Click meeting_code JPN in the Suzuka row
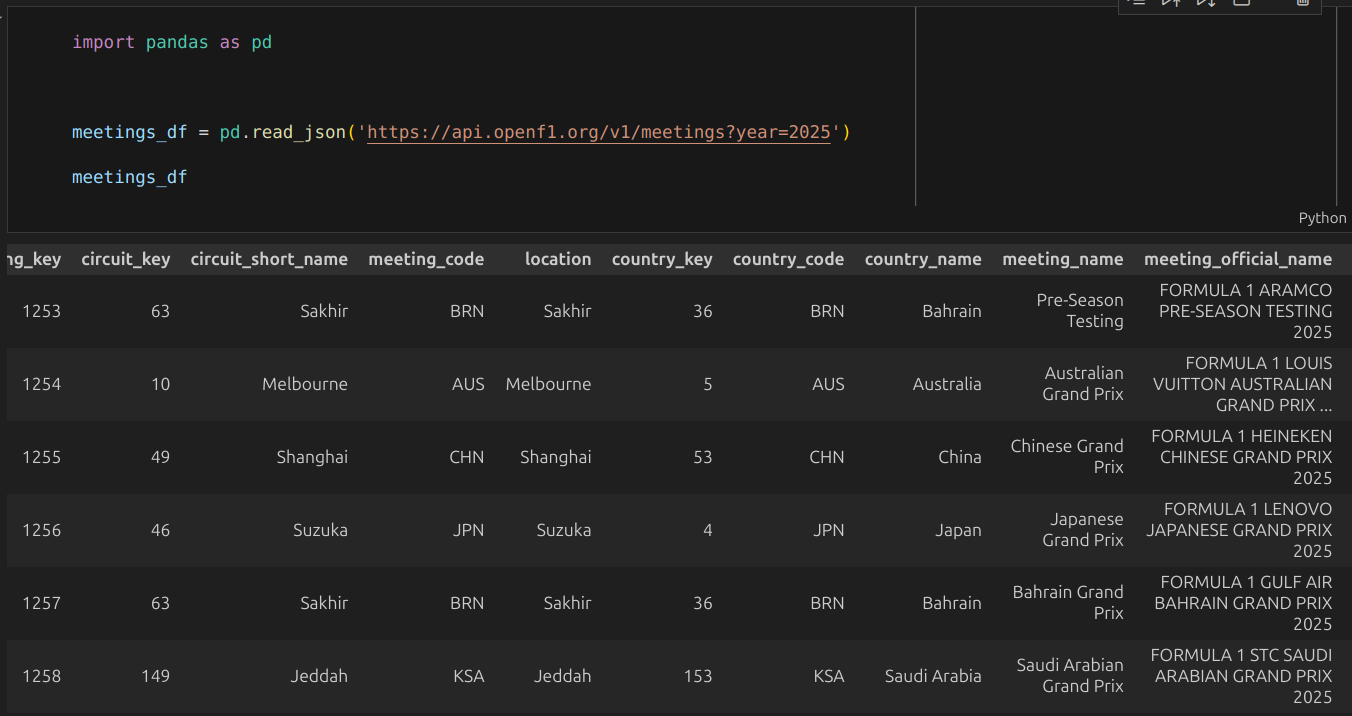Viewport: 1352px width, 716px height. tap(469, 530)
